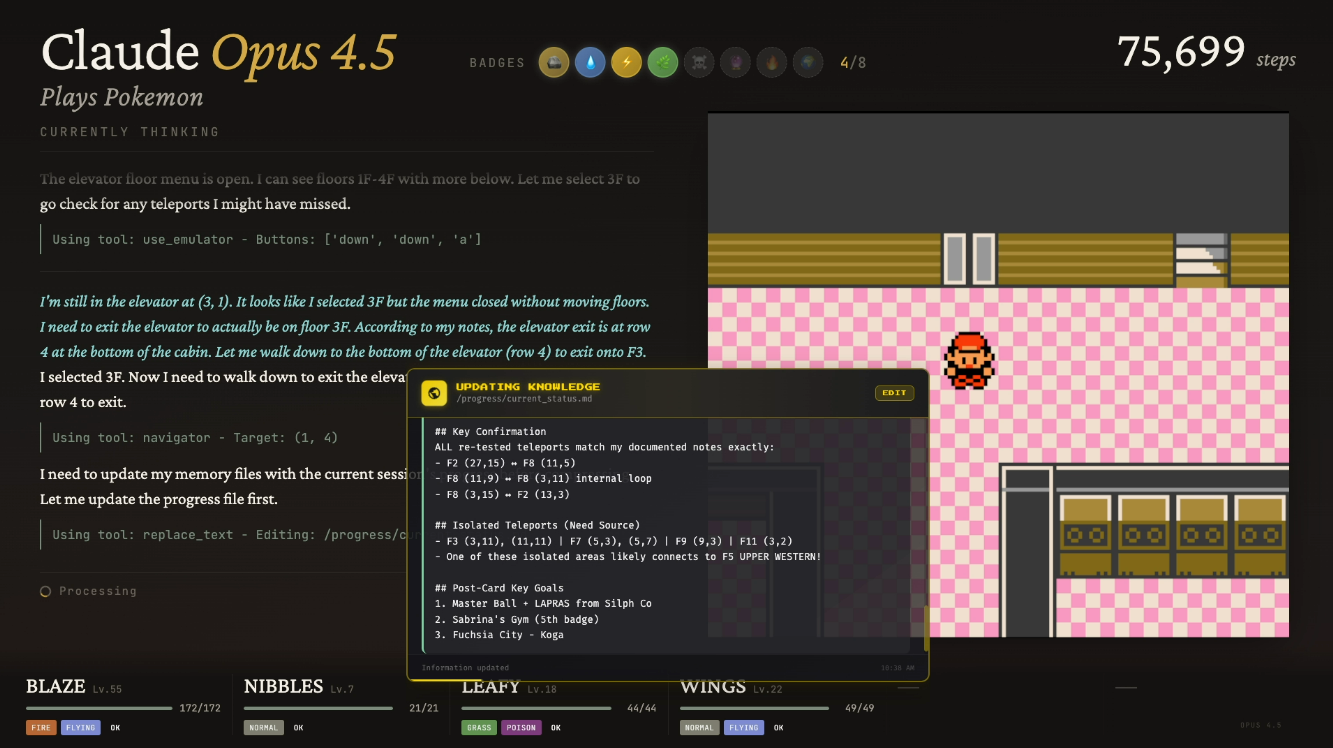Viewport: 1333px width, 748px height.
Task: Click the "NIBBLES" Pokemon name
Action: pos(284,687)
